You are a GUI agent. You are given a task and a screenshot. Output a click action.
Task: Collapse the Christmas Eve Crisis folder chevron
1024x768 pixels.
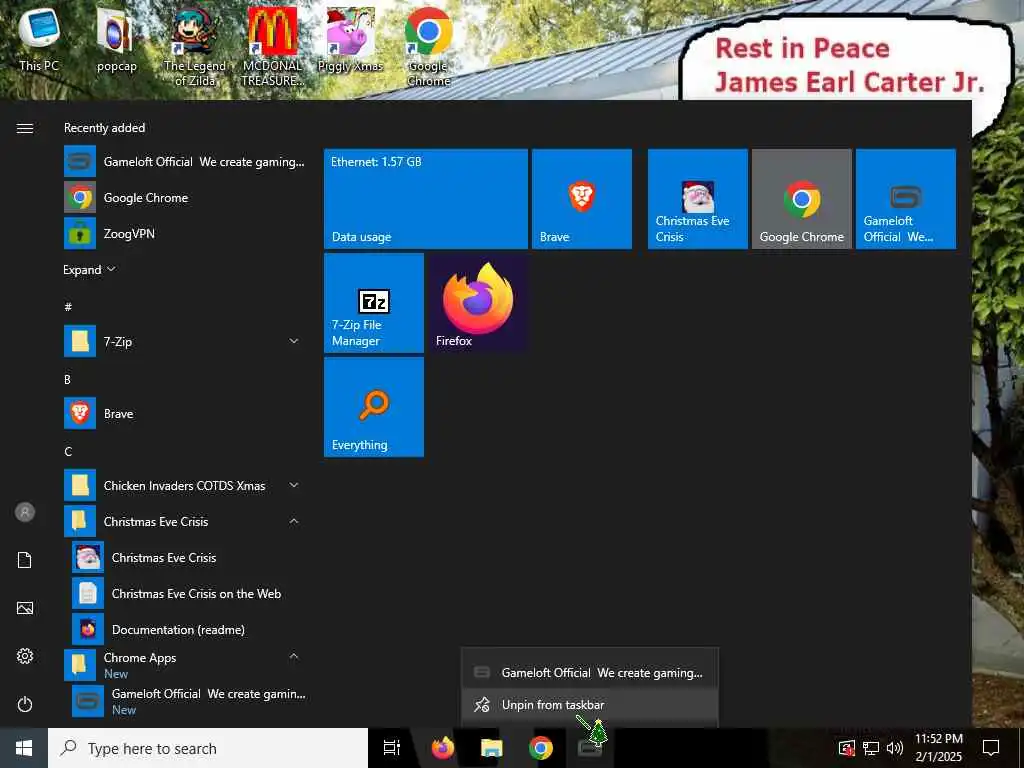pos(294,521)
